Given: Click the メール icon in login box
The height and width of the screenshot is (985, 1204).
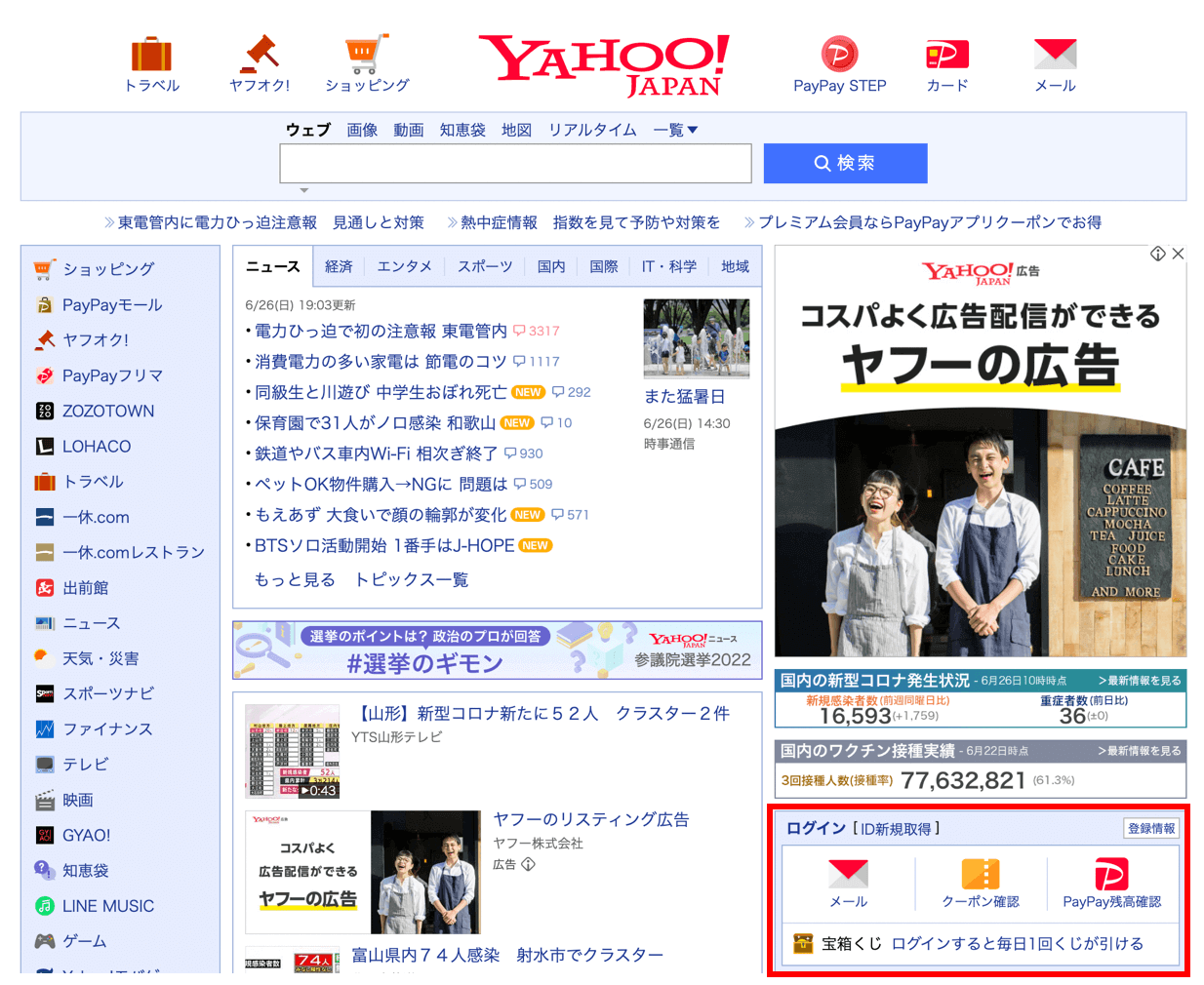Looking at the screenshot, I should click(x=848, y=874).
